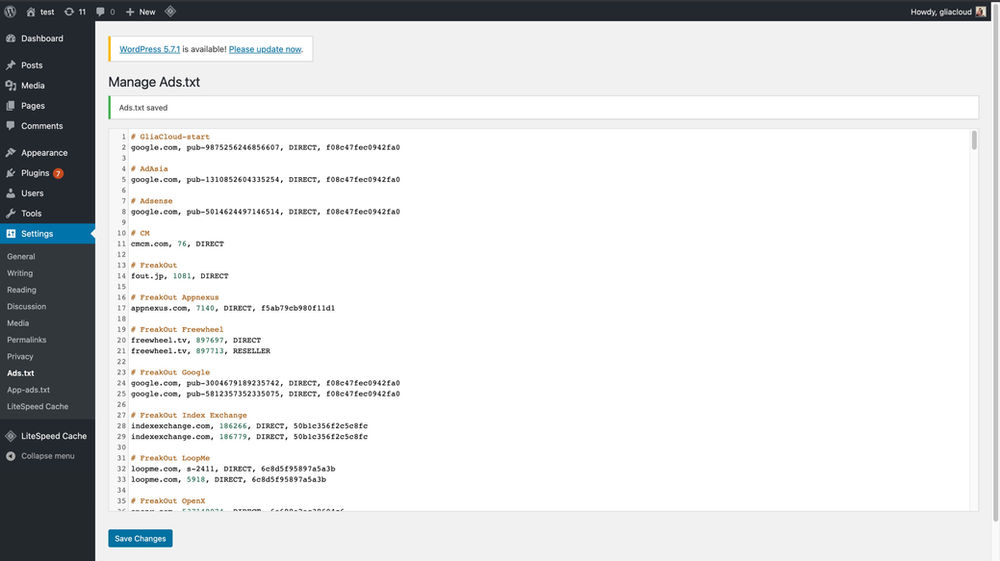
Task: Click the LiteSpeed diamond icon in admin bar
Action: [170, 11]
